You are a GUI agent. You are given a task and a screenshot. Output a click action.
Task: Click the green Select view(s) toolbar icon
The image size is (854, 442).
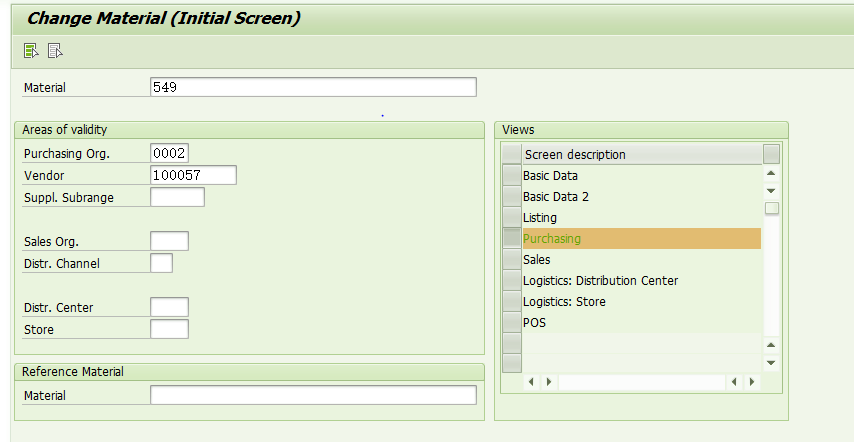(x=31, y=51)
